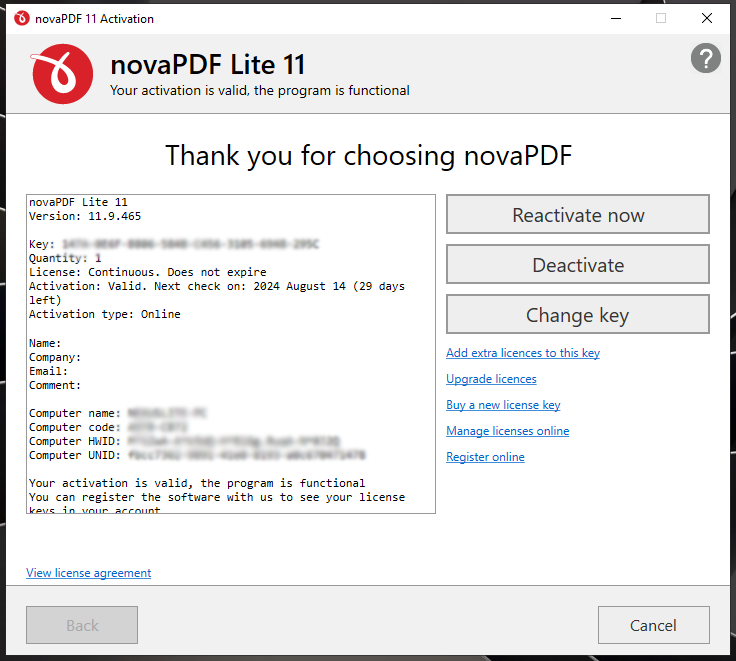736x661 pixels.
Task: Click the red novaPDF logo in header
Action: (x=62, y=74)
